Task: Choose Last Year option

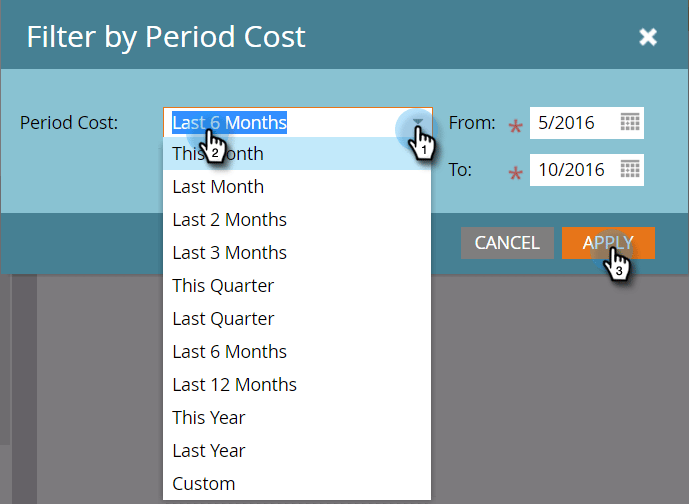Action: 297,450
